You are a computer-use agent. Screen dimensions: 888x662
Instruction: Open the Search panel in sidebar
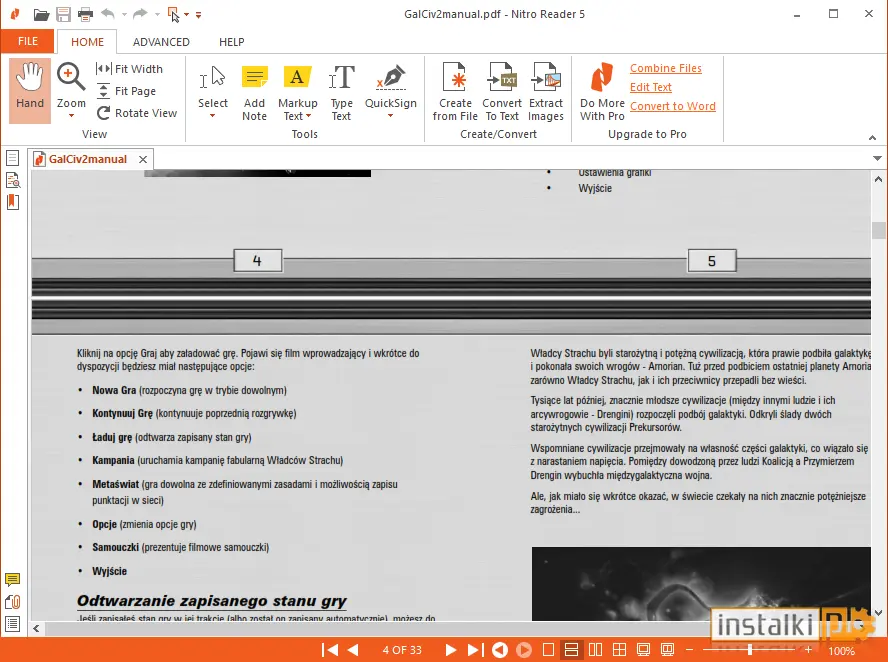[x=12, y=180]
